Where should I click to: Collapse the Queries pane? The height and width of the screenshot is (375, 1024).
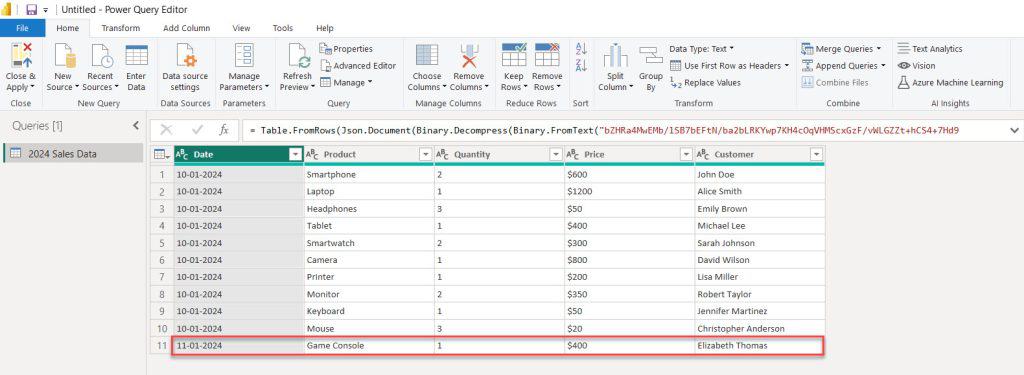(x=136, y=125)
